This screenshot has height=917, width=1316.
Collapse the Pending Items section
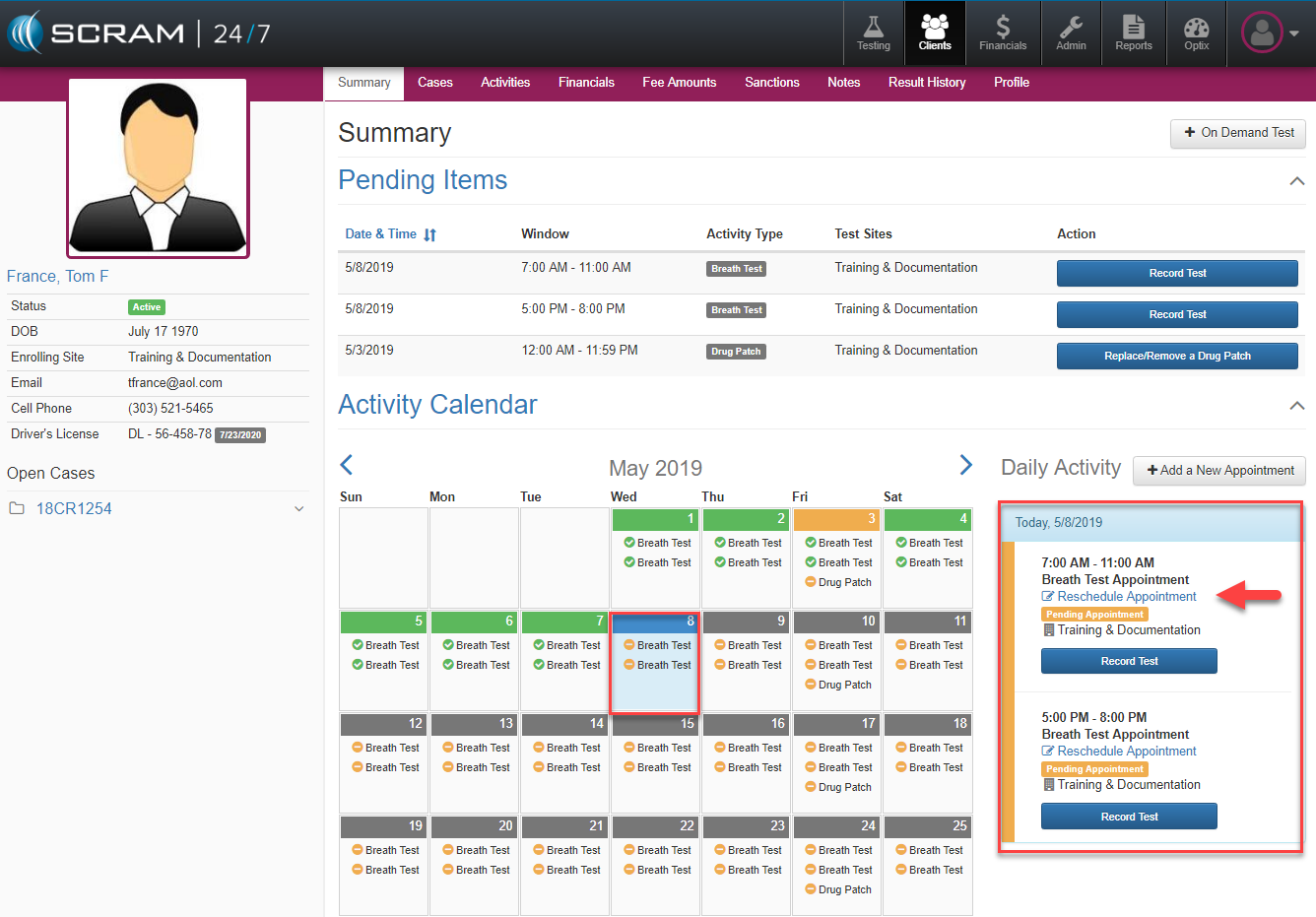(1296, 181)
